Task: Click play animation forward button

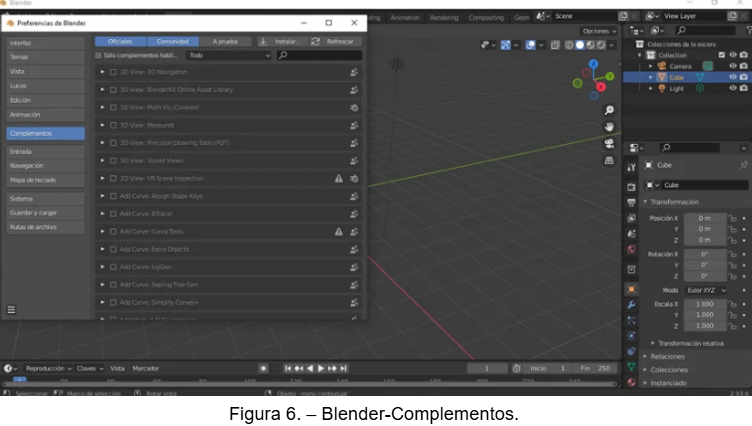Action: (321, 368)
